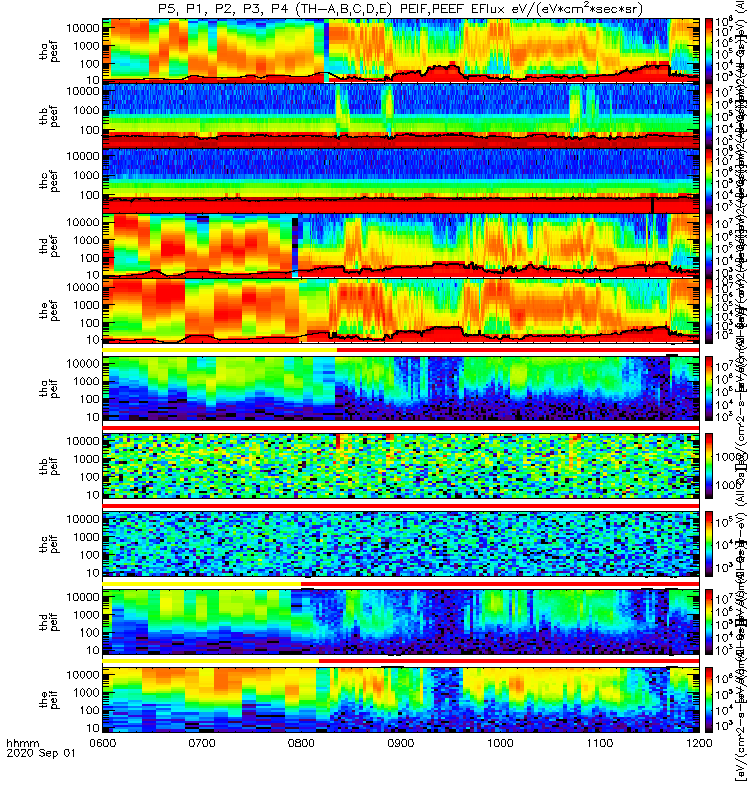Image resolution: width=750 pixels, height=800 pixels.
Task: Click the "thc peif" panel label
Action: click(x=49, y=544)
